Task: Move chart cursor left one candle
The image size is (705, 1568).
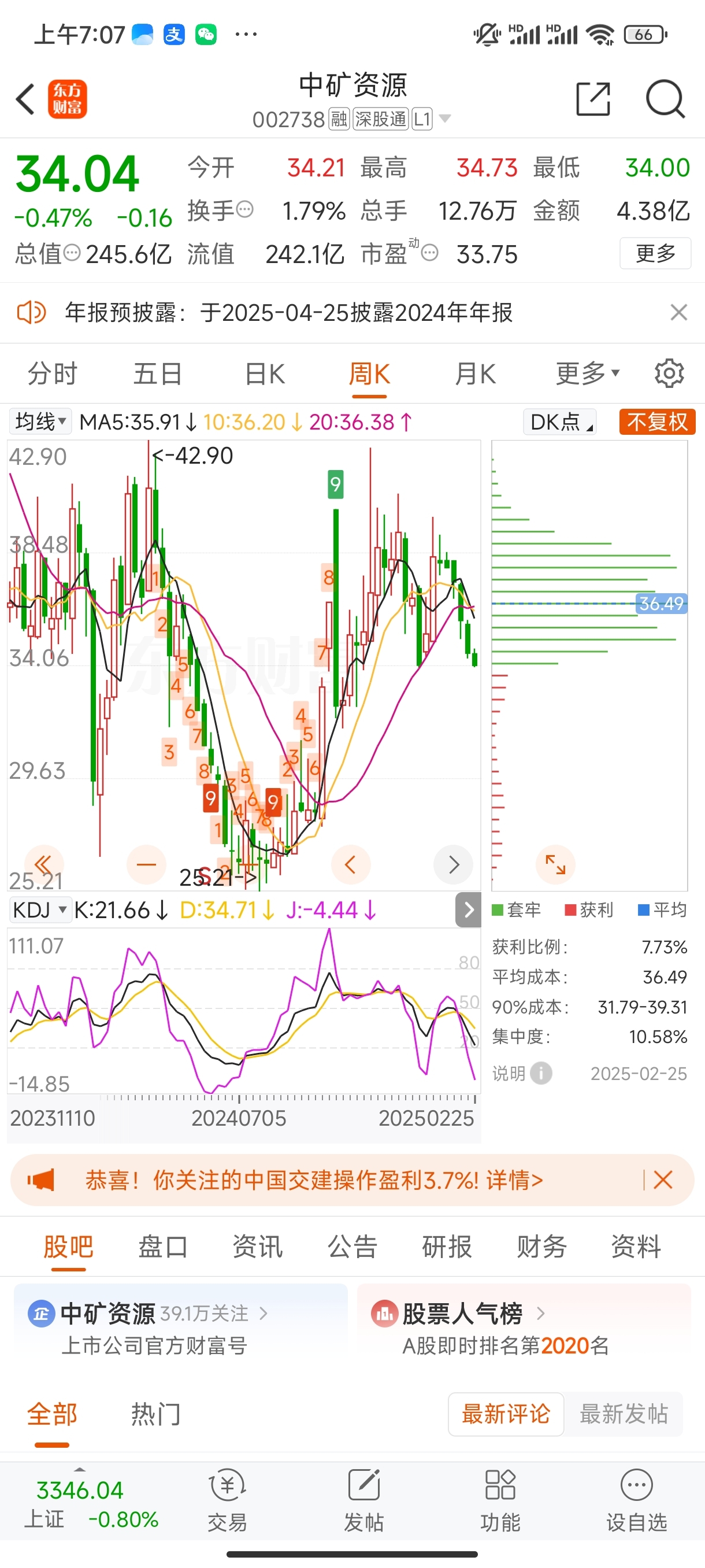Action: [350, 864]
